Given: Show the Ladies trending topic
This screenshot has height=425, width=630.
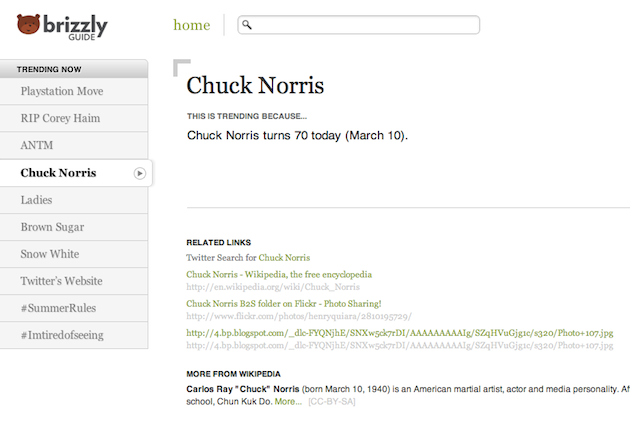Looking at the screenshot, I should (x=37, y=200).
